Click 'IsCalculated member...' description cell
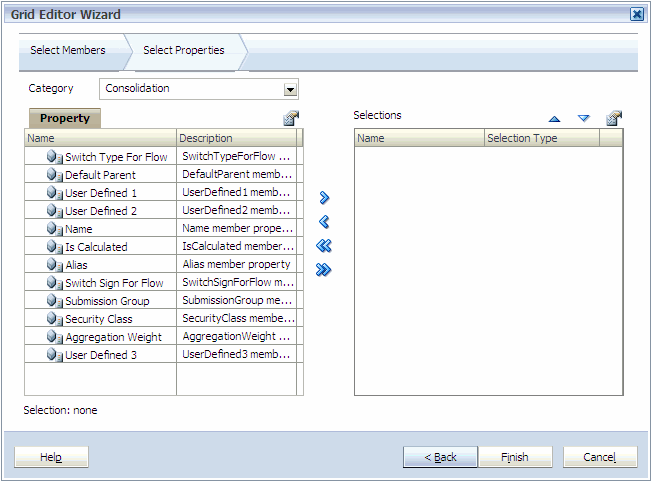The height and width of the screenshot is (481, 651). tap(237, 246)
